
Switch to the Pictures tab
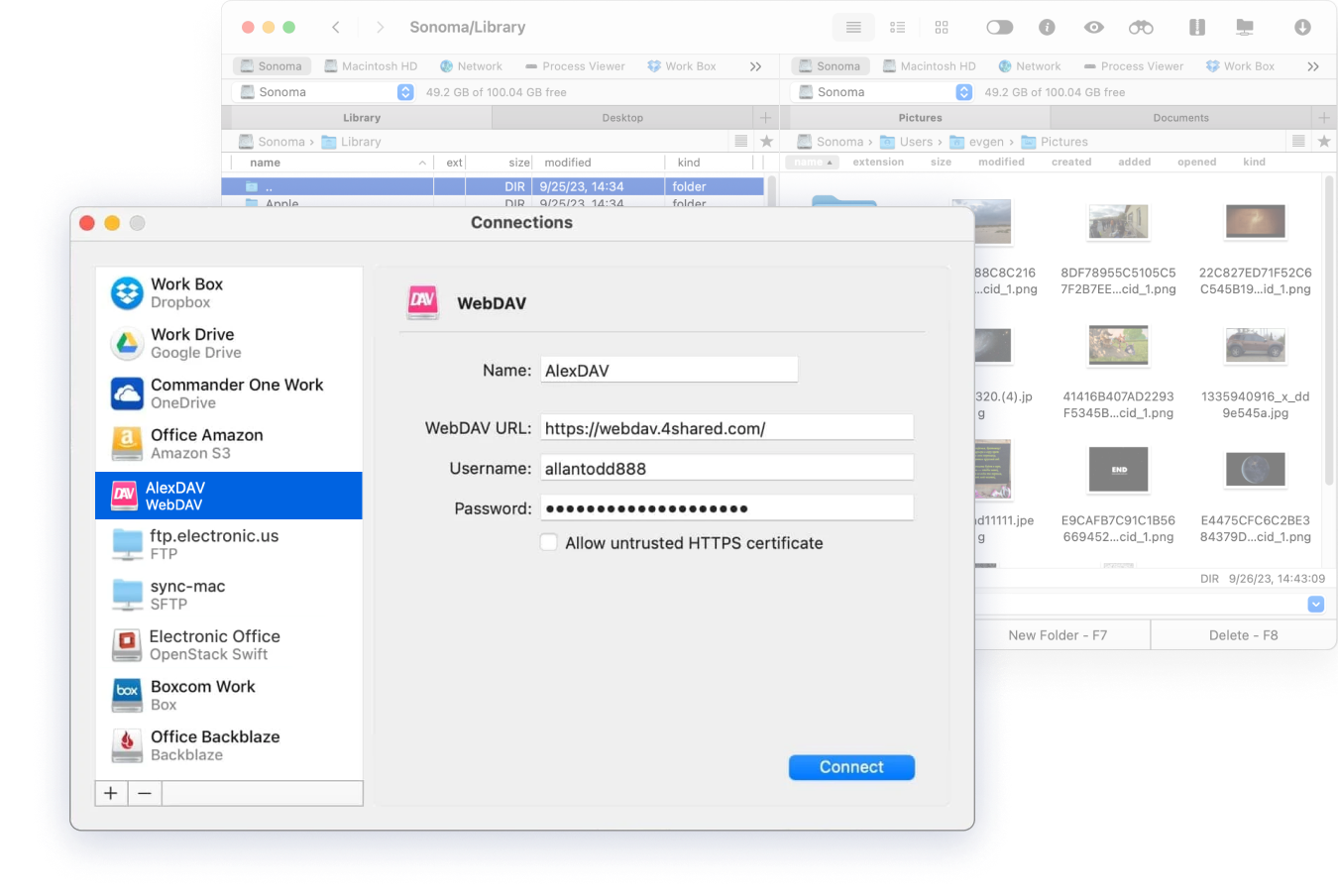pyautogui.click(x=920, y=117)
